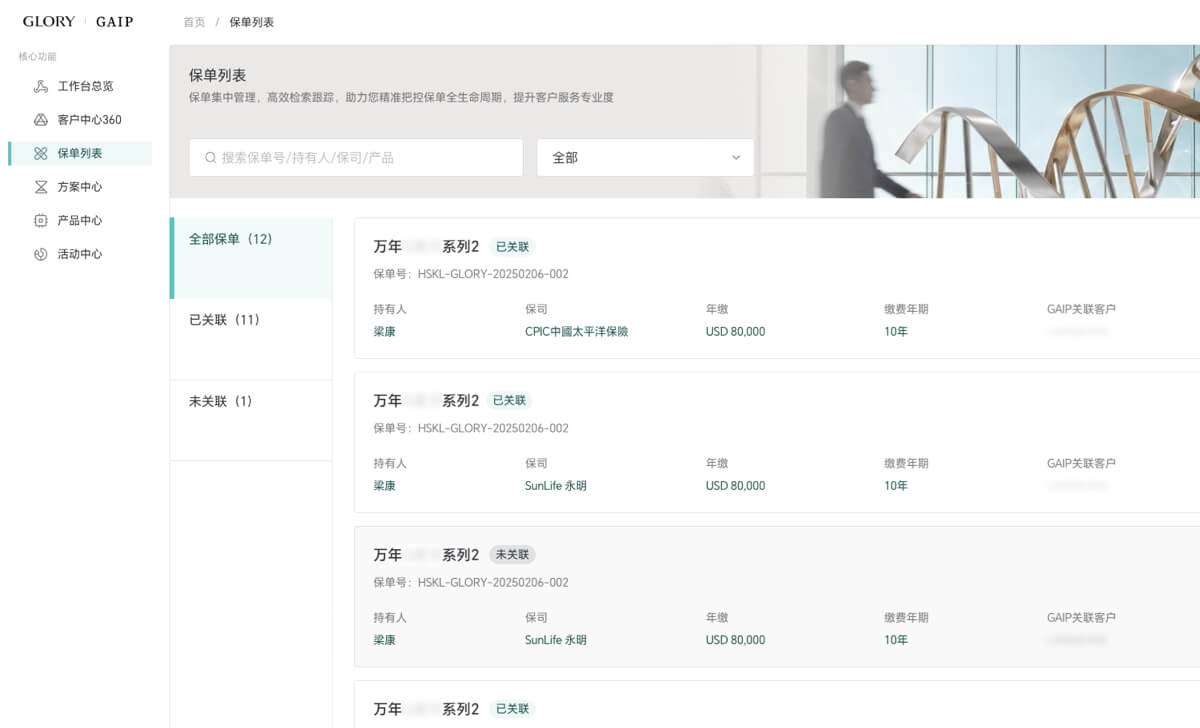Click the magnifier icon in search box

pyautogui.click(x=210, y=158)
